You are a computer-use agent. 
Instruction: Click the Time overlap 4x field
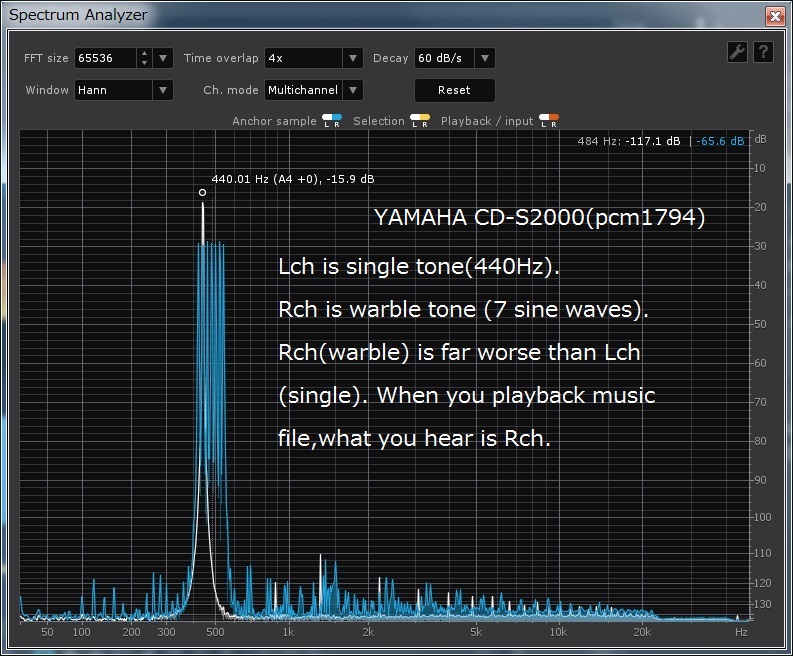303,58
